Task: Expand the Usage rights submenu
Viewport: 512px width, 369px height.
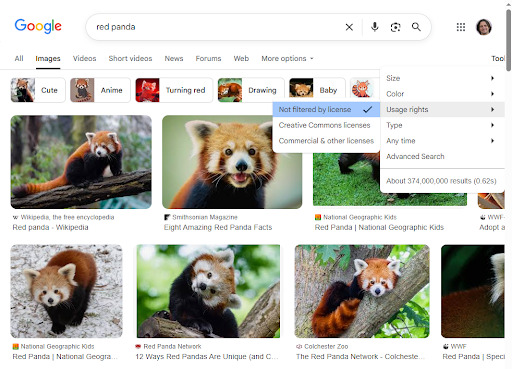Action: click(x=442, y=109)
